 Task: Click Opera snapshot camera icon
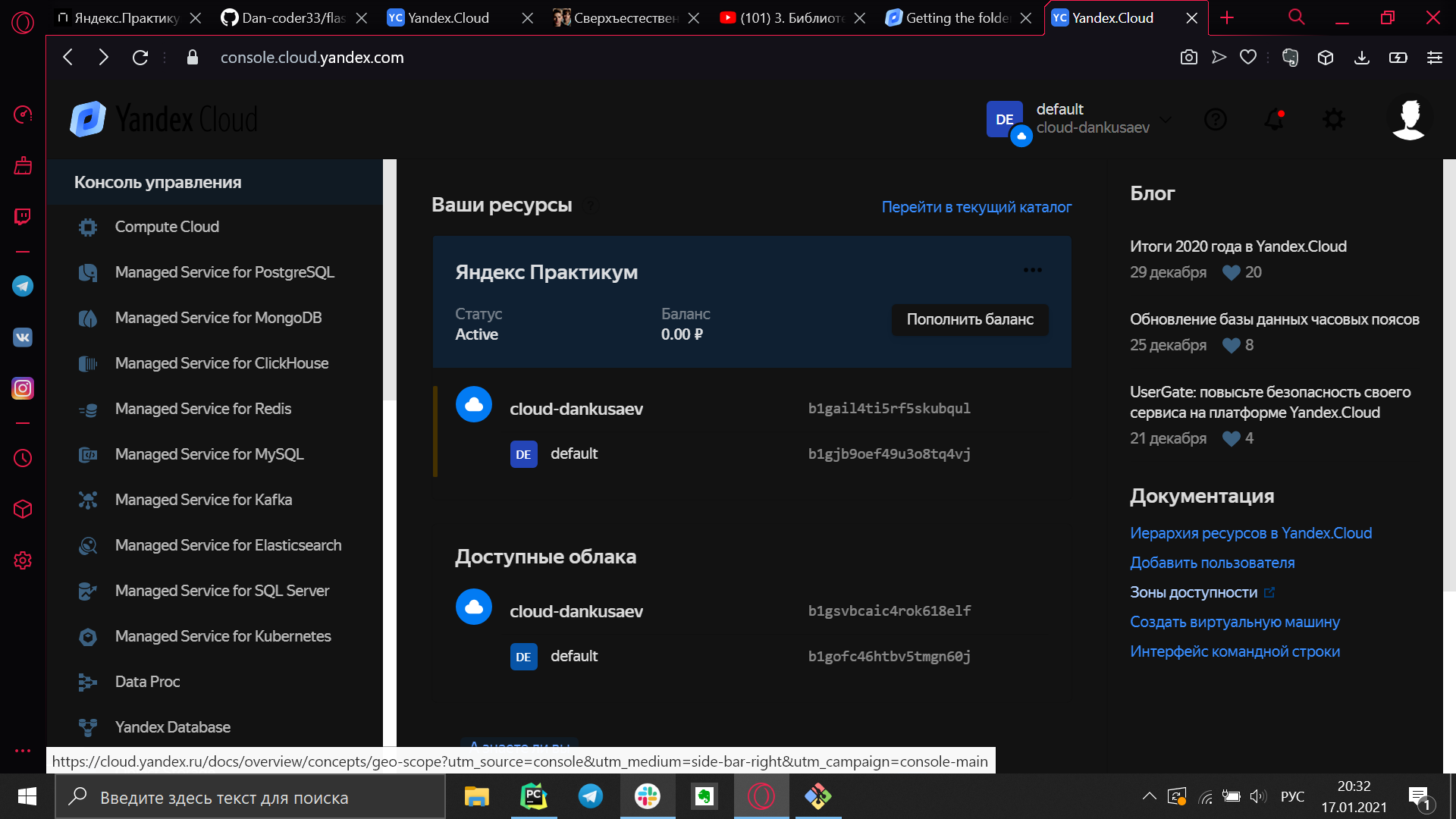tap(1188, 58)
